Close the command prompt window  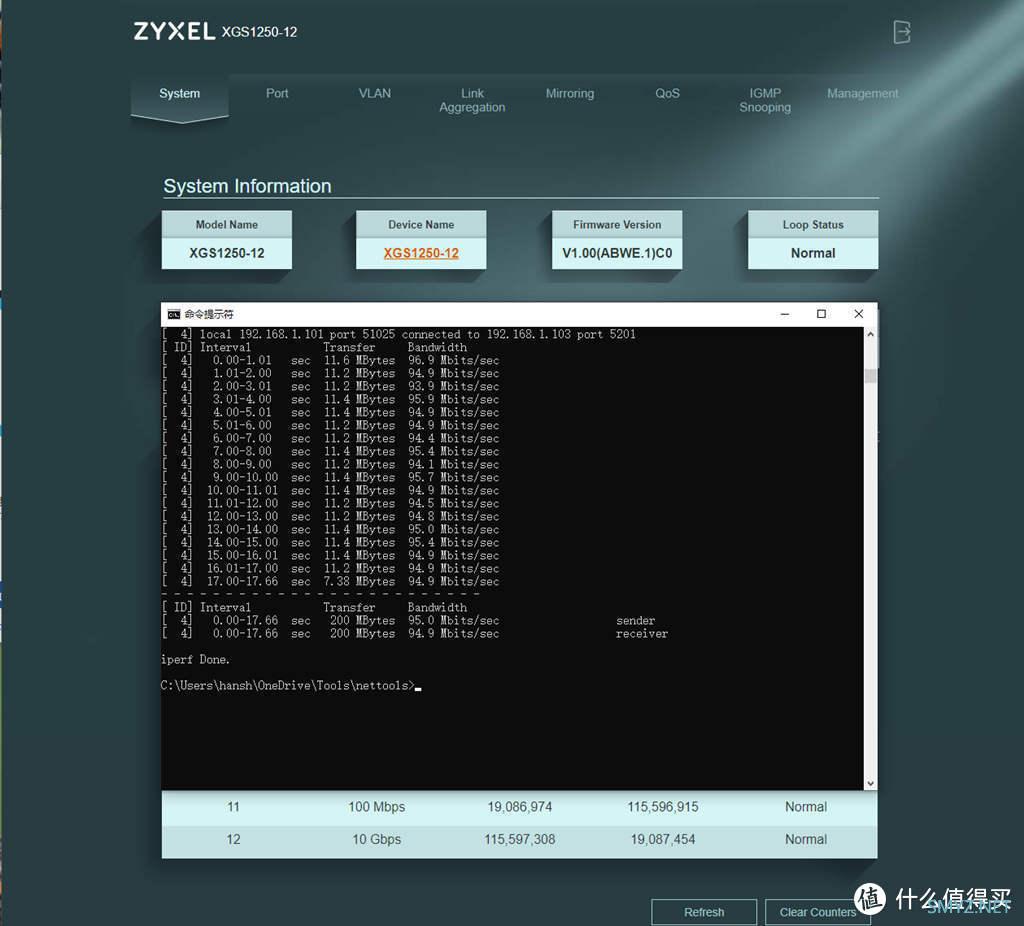point(859,314)
